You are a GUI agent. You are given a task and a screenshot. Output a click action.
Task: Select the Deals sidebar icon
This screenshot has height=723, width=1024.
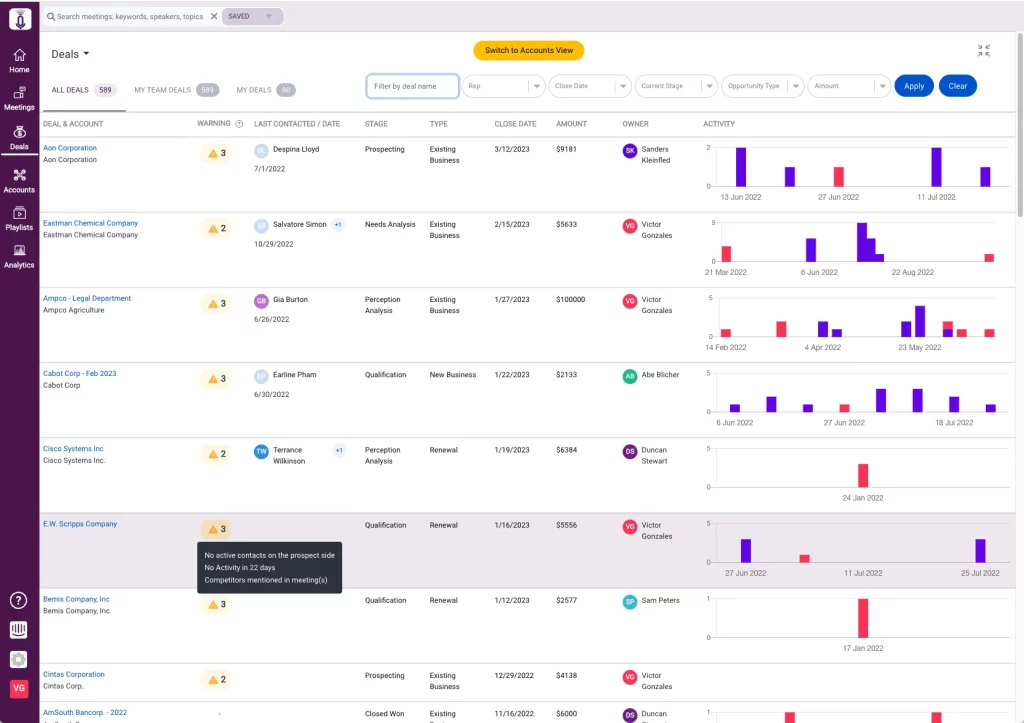point(19,138)
